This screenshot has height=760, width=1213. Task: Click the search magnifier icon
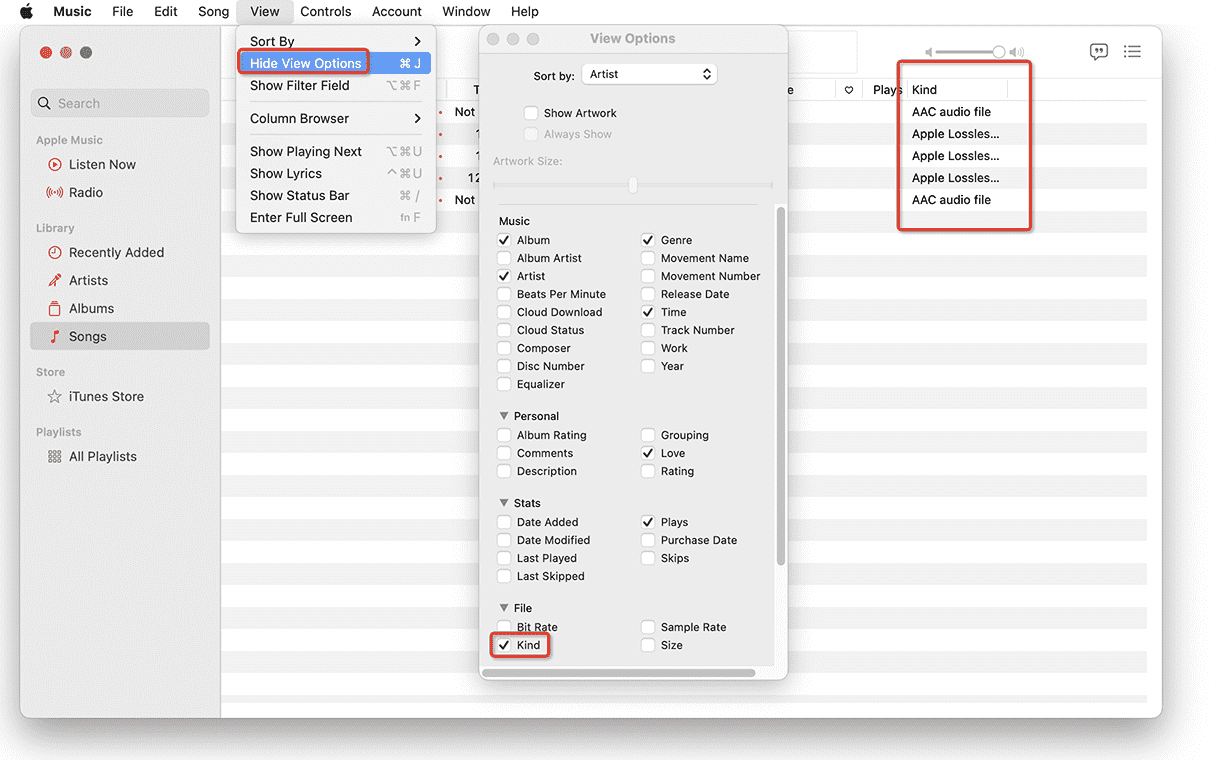44,103
